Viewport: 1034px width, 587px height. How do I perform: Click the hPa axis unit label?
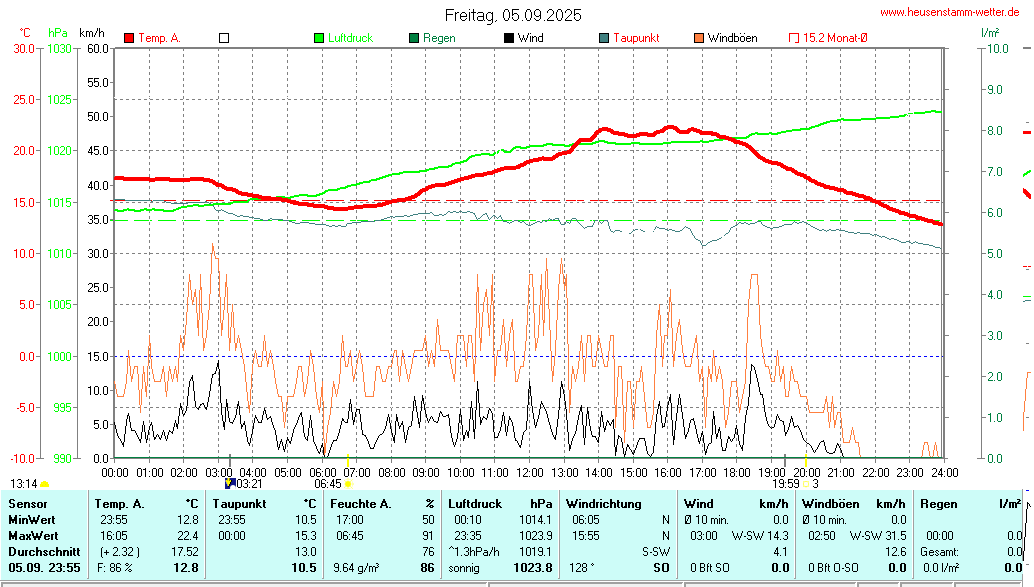[x=57, y=33]
